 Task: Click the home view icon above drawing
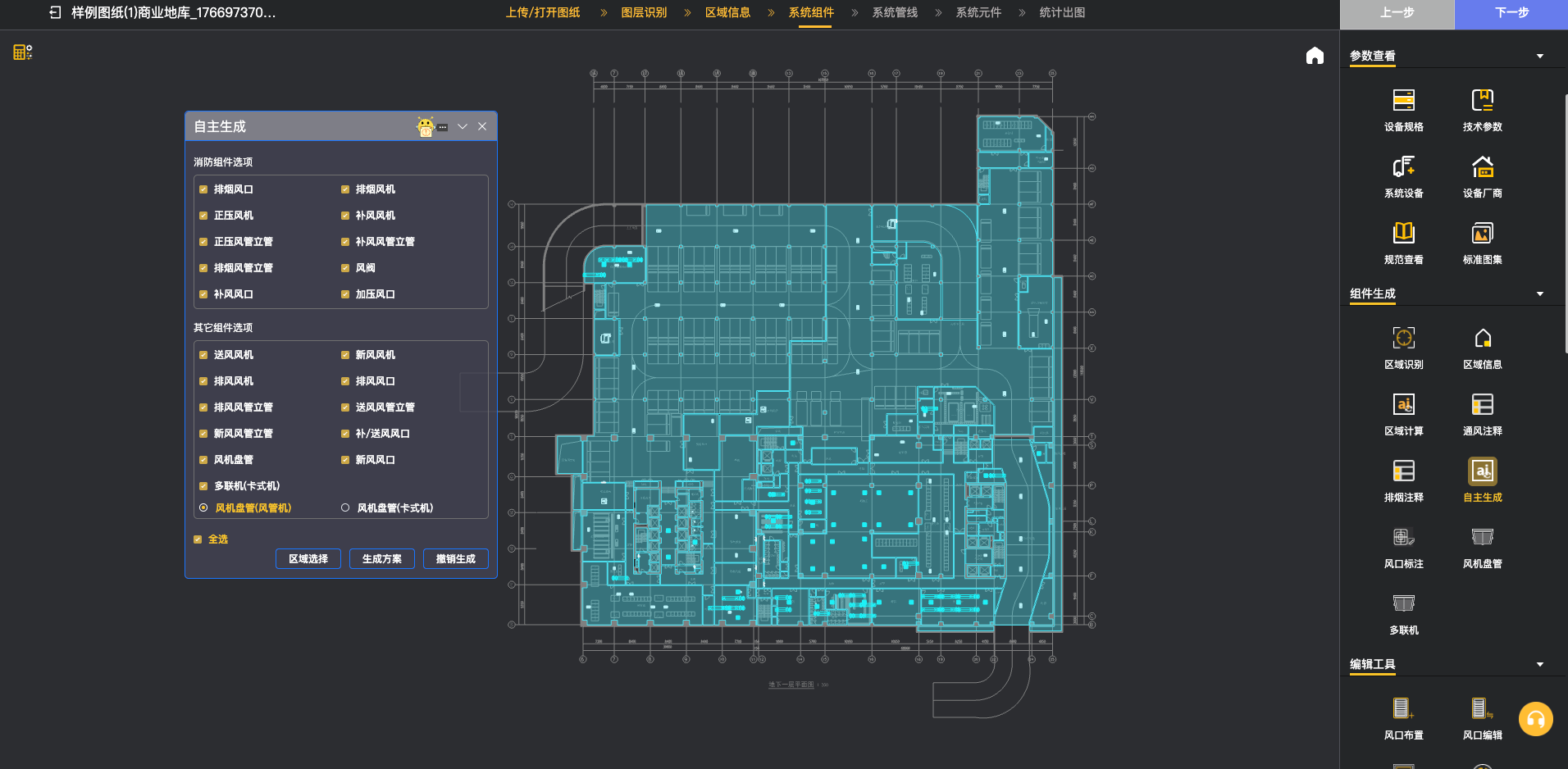tap(1315, 56)
